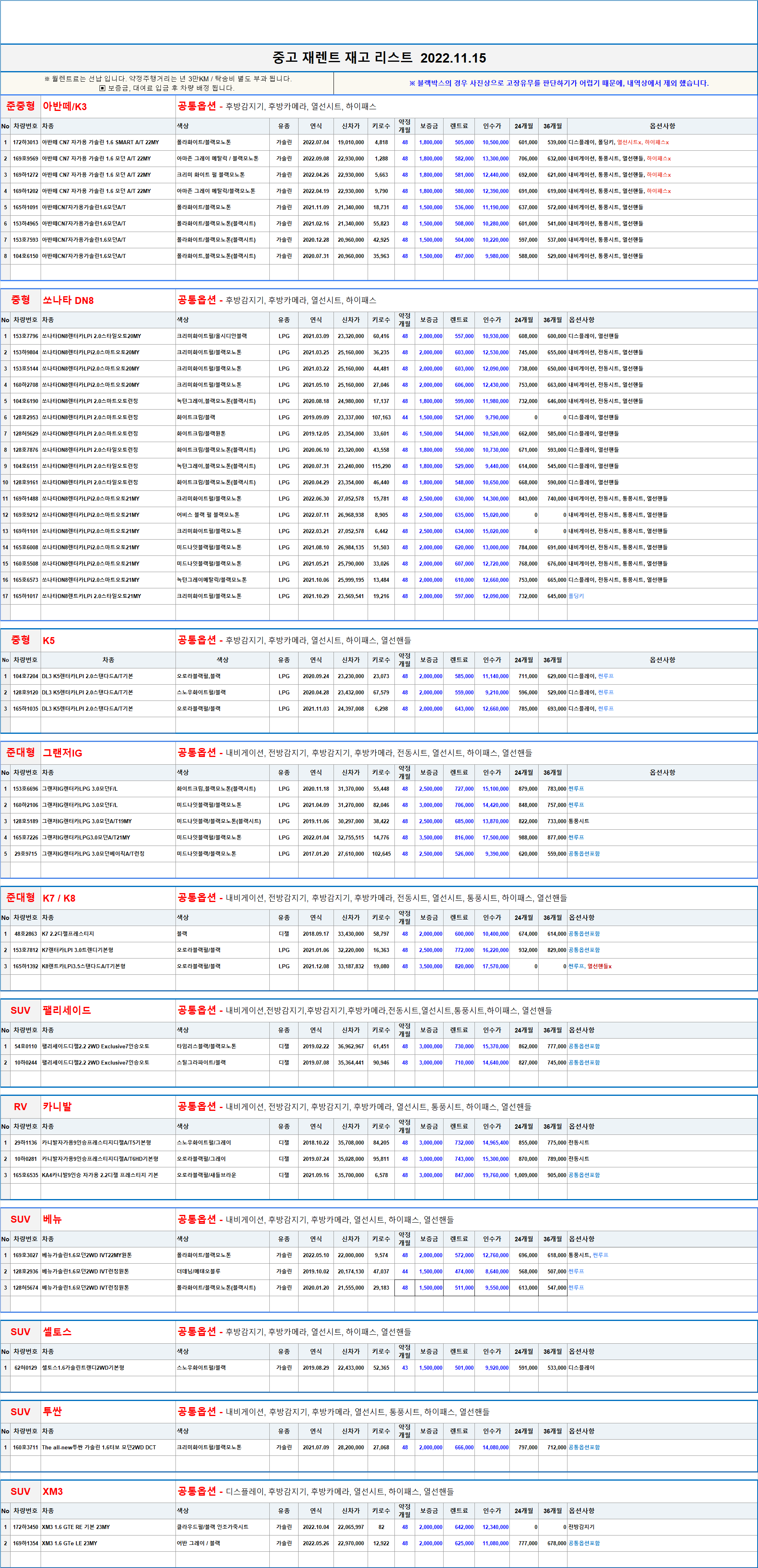Select car number 169호9569
The image size is (758, 1568).
click(x=26, y=159)
